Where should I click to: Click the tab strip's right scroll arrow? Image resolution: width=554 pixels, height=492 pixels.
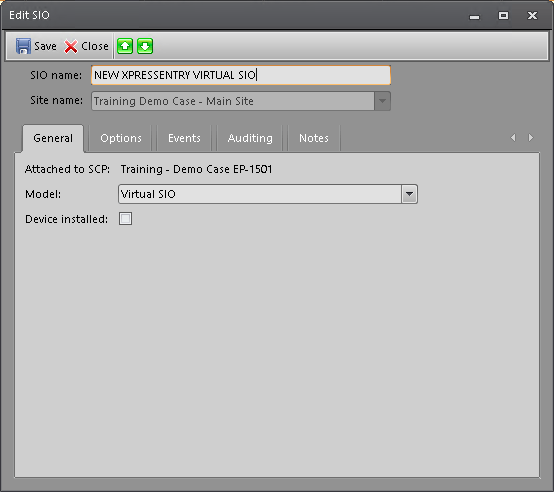click(x=531, y=137)
